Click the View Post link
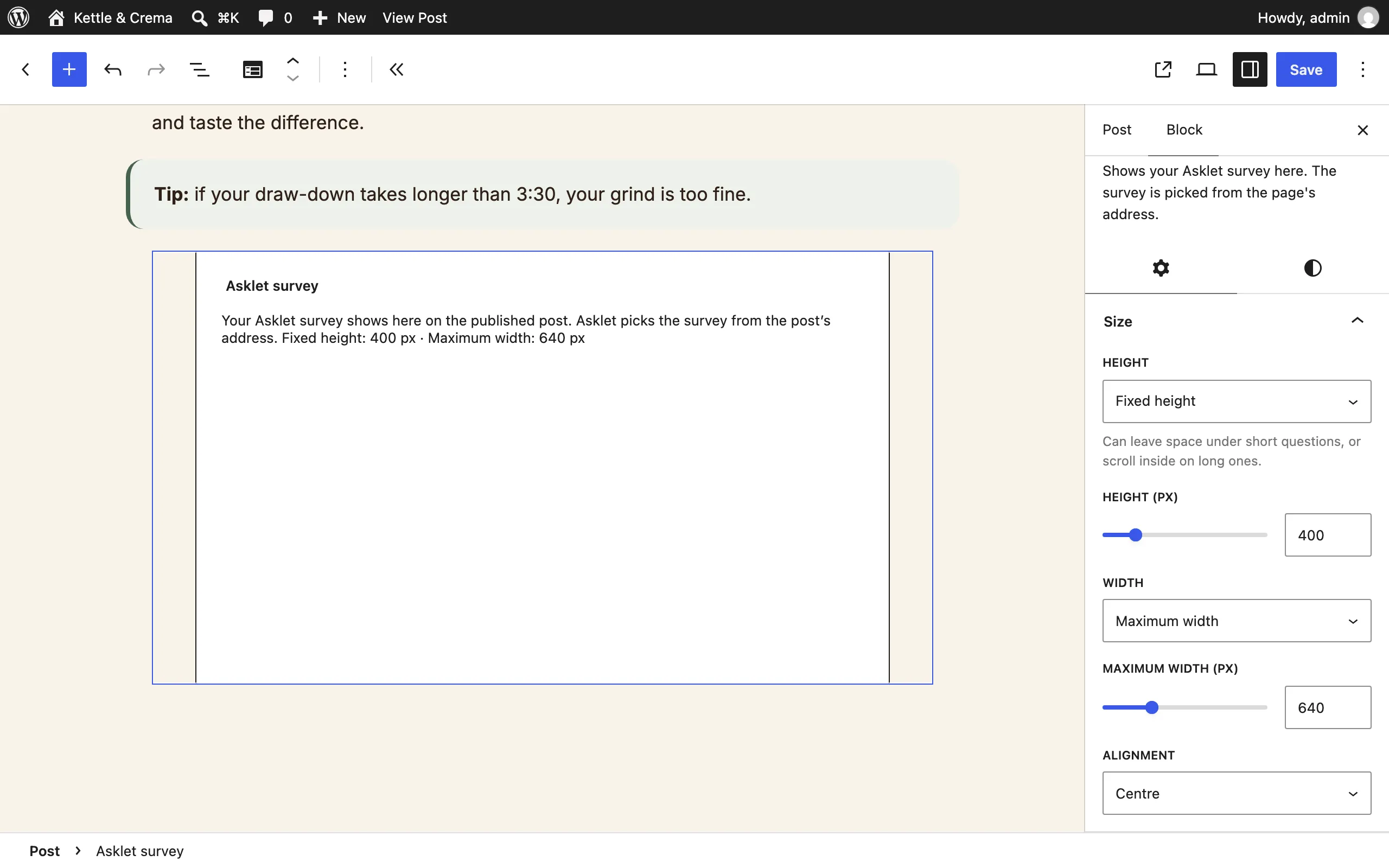Viewport: 1389px width, 868px height. point(415,17)
